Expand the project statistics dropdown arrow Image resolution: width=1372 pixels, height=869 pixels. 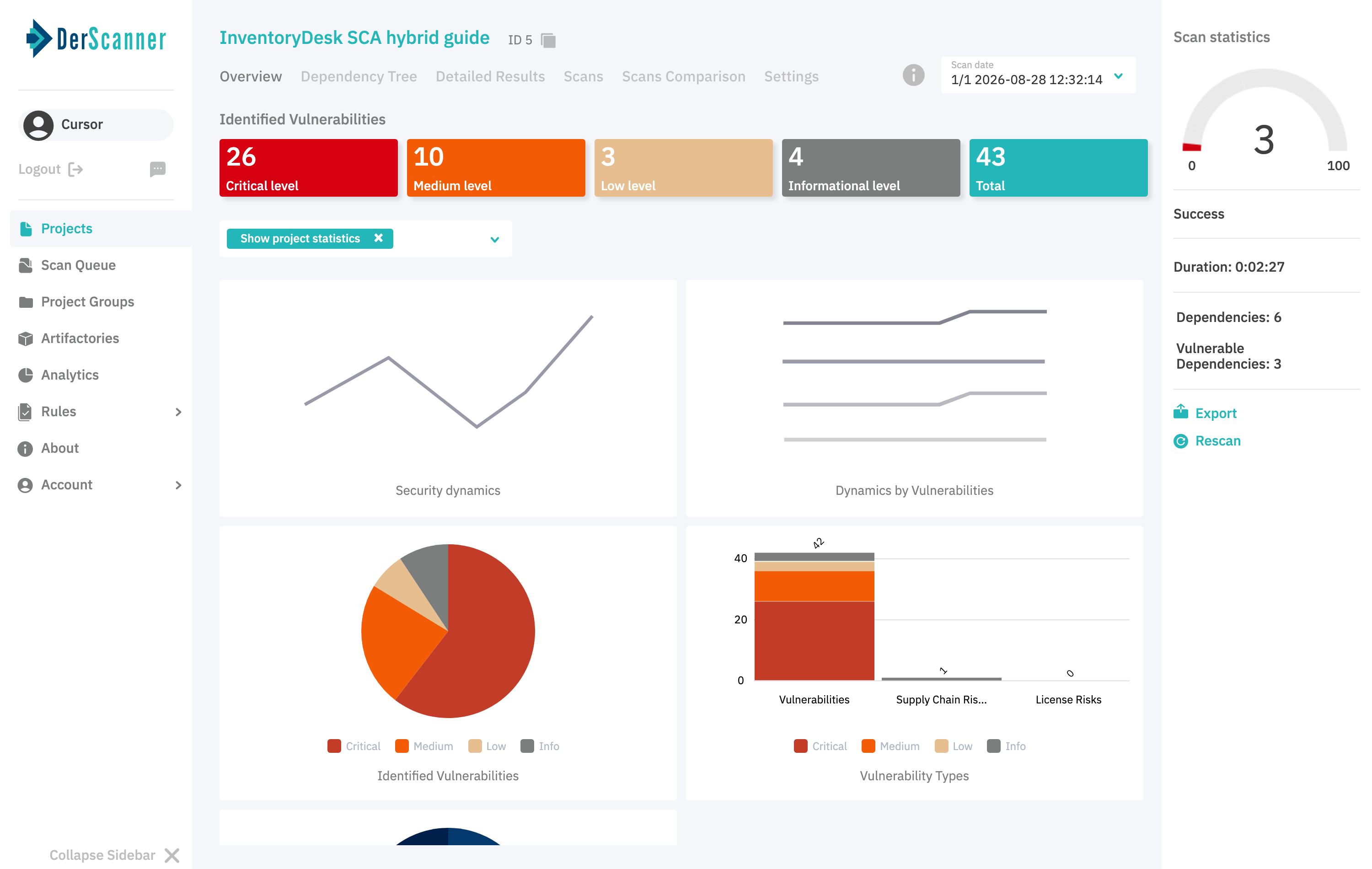click(x=494, y=239)
